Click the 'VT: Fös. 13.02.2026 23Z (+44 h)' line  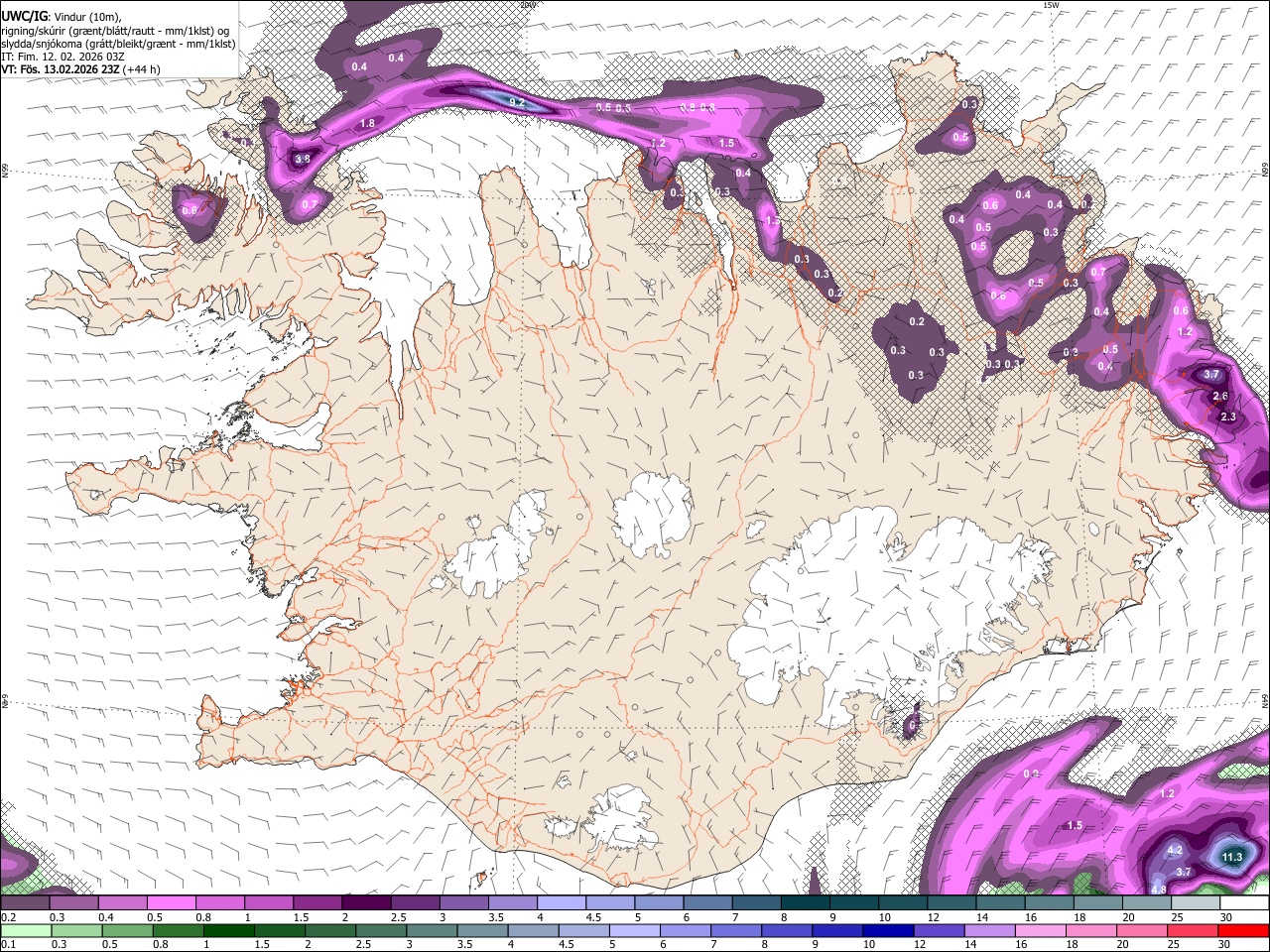coord(80,69)
